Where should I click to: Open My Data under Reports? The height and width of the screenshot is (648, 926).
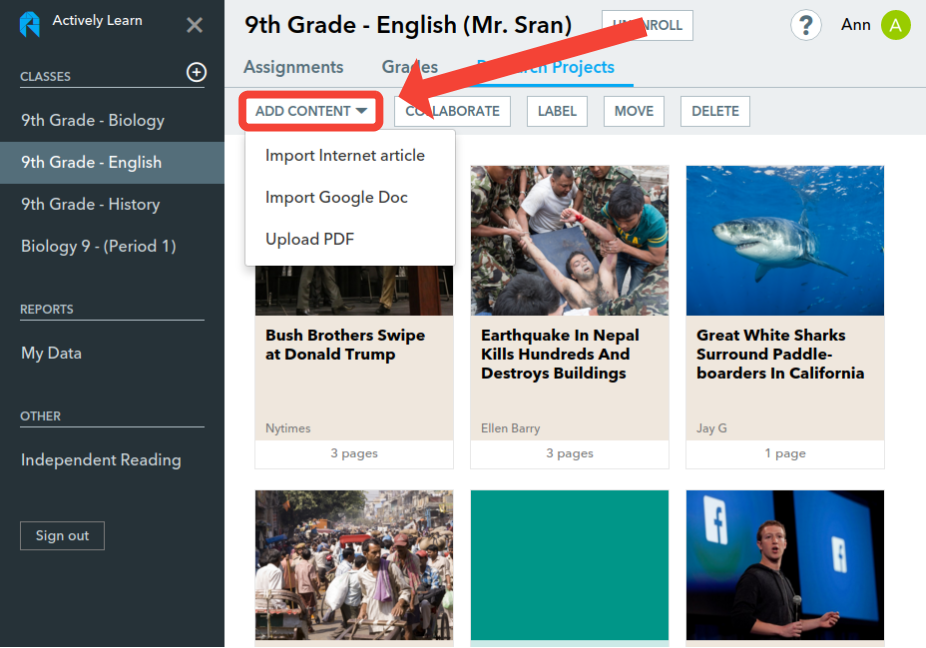click(x=50, y=352)
